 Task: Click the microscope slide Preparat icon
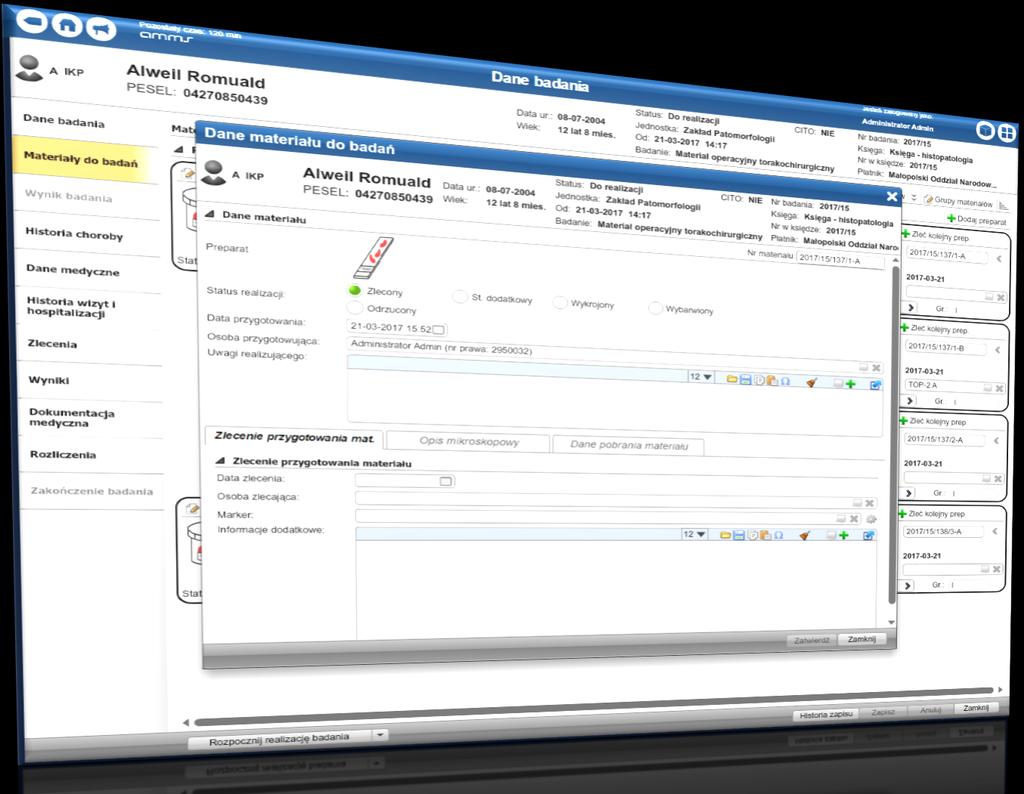374,258
